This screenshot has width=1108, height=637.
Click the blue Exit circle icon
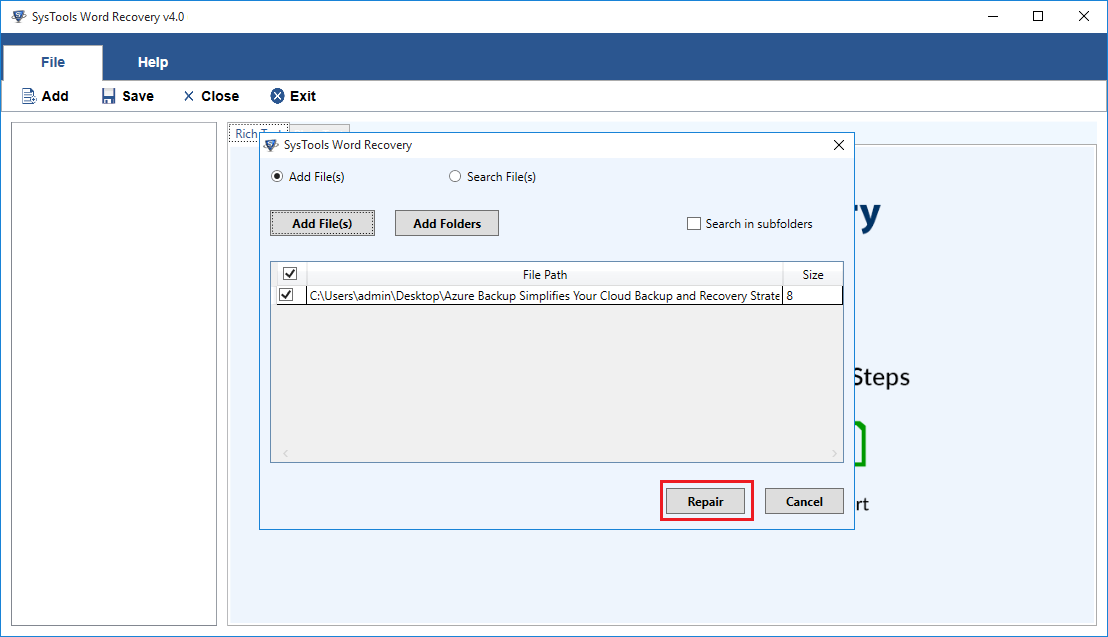point(278,96)
